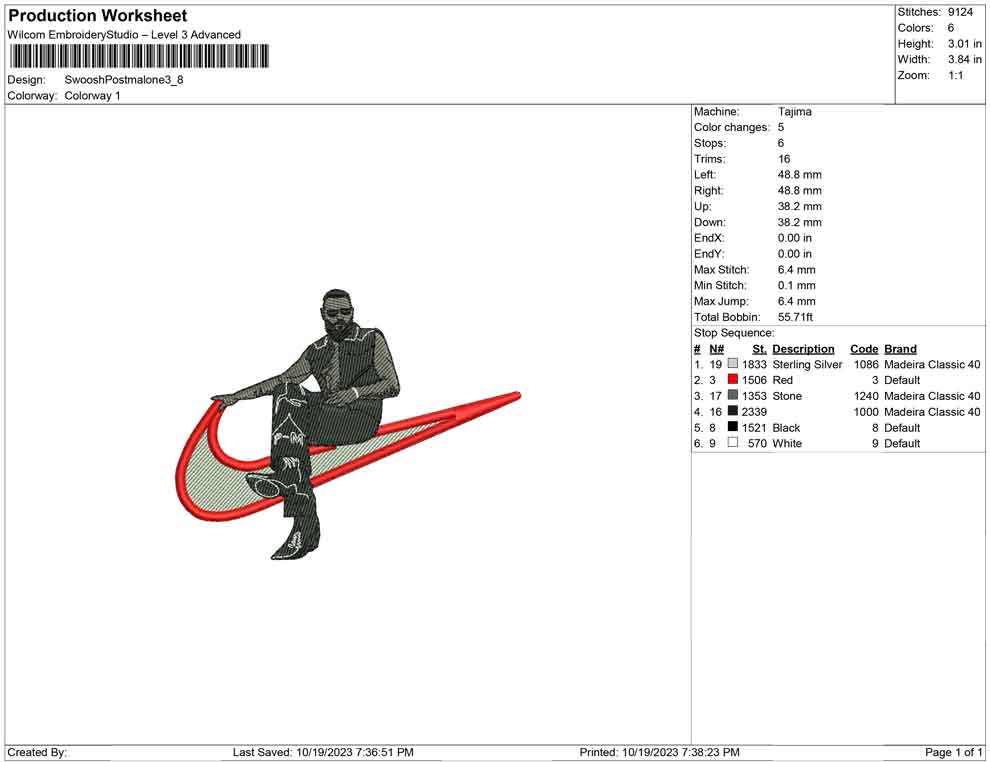Viewport: 990px width, 762px height.
Task: Click the Black thread color swatch
Action: point(732,427)
